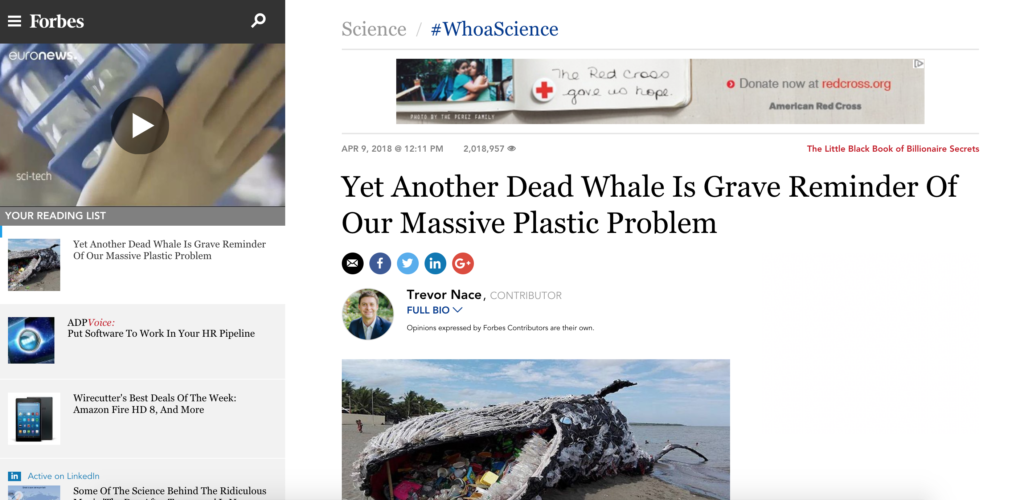
Task: Play the euronews sci-tech video
Action: pos(140,125)
